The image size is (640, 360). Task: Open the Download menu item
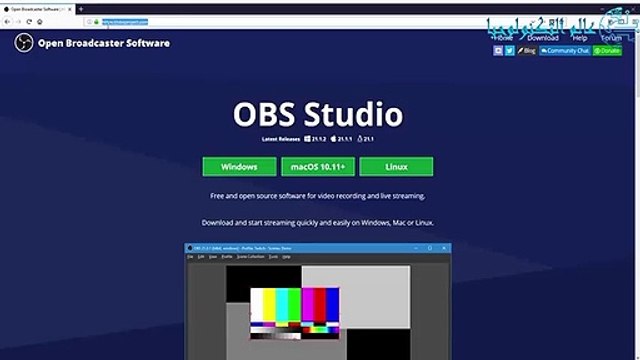click(x=543, y=38)
